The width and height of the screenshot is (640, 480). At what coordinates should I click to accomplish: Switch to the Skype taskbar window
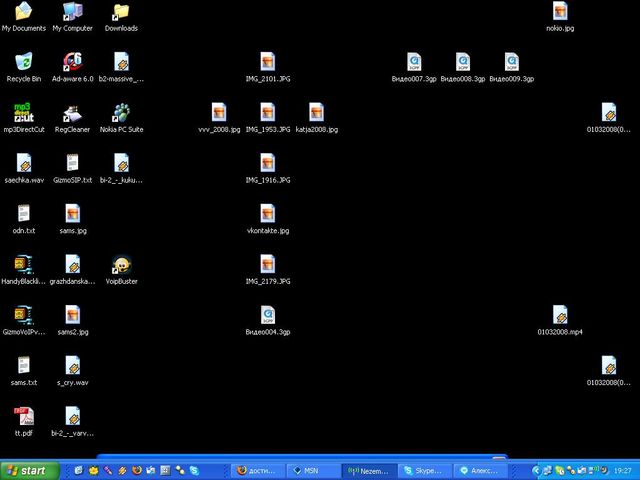(424, 470)
